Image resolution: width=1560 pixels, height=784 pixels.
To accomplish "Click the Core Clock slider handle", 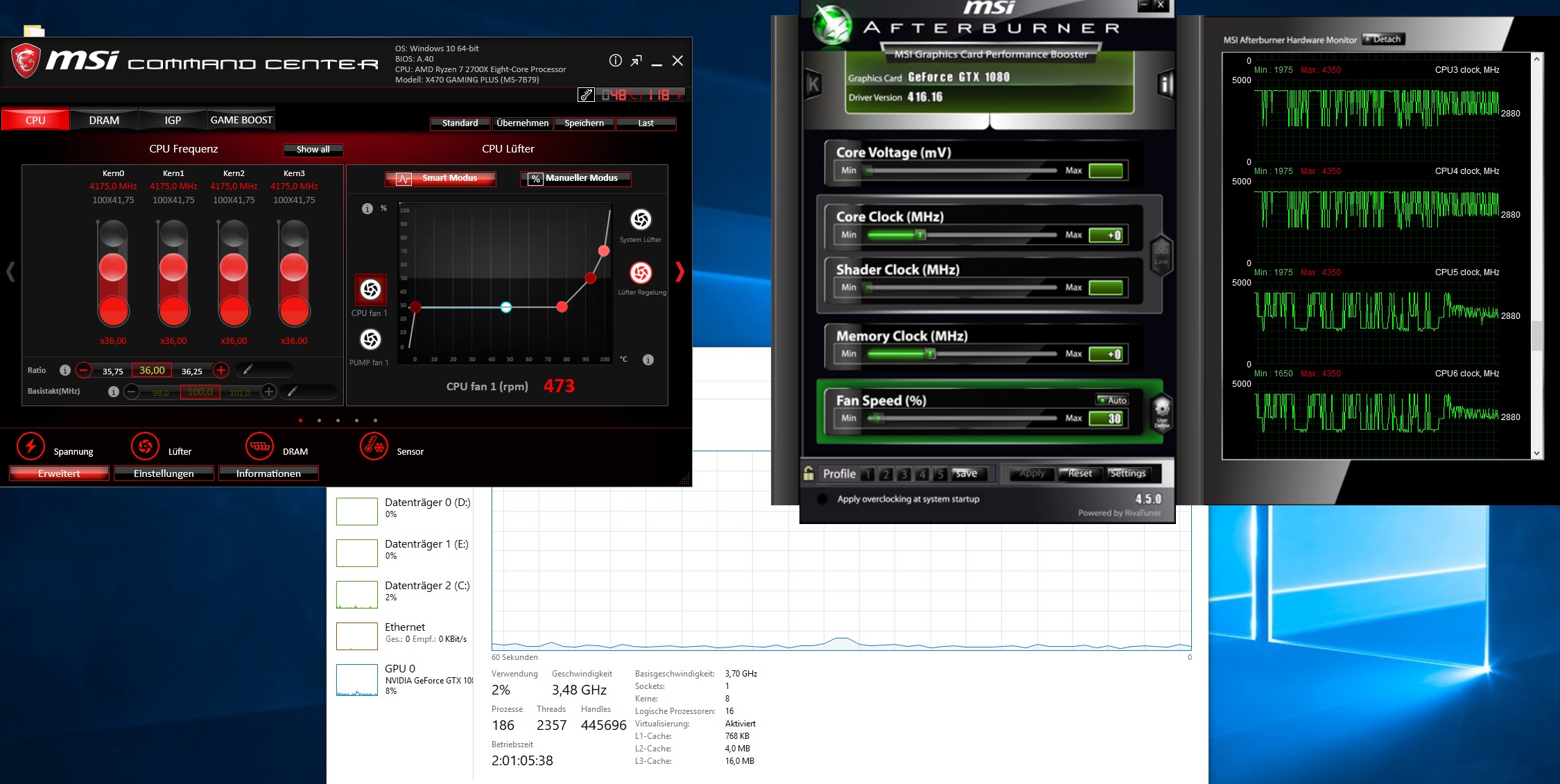I will [x=920, y=235].
